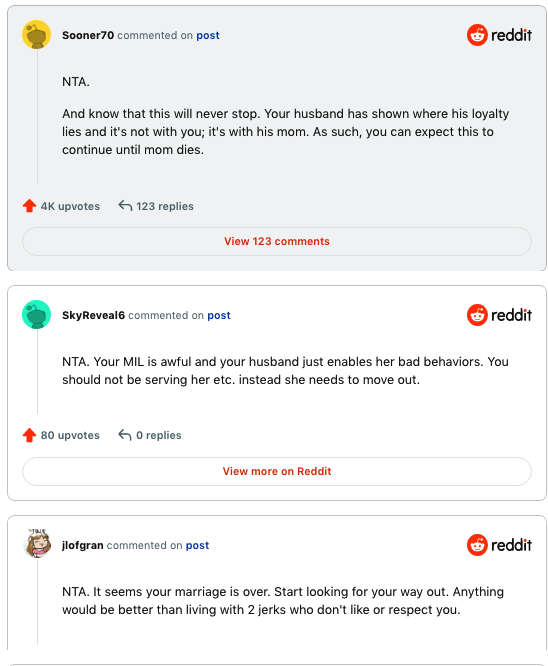Click the upvote arrow beside 4K upvotes
This screenshot has width=548, height=666.
(x=29, y=206)
